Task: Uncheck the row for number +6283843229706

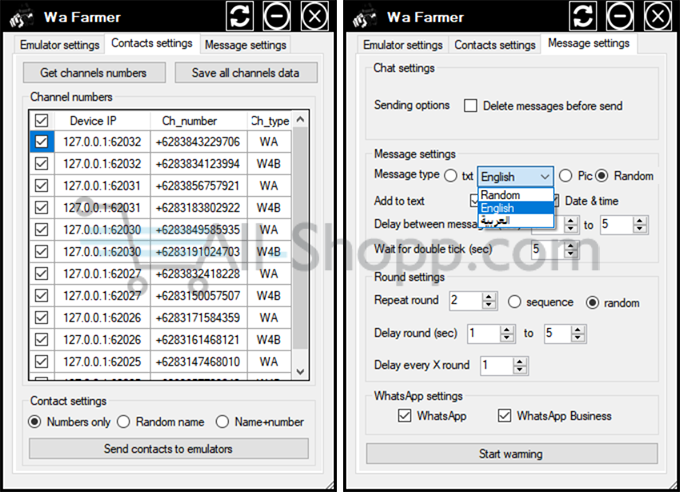Action: (41, 142)
